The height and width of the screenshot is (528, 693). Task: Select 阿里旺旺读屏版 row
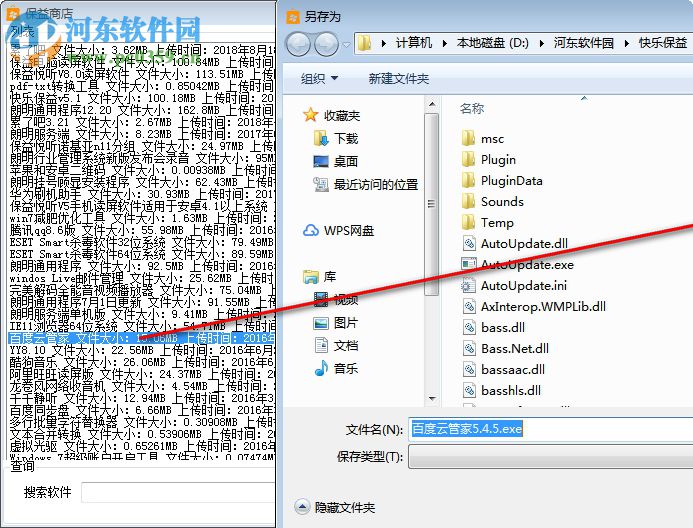pos(141,374)
